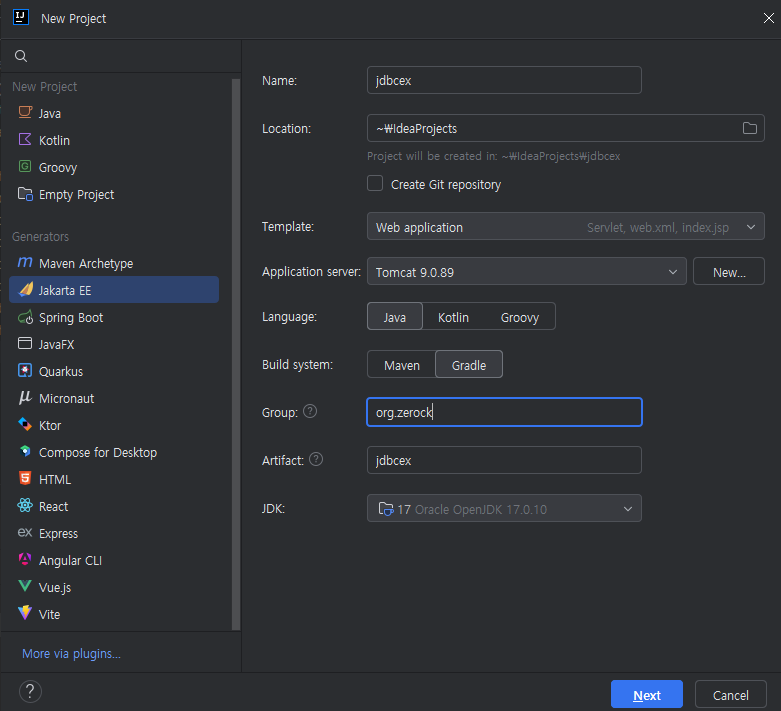Image resolution: width=781 pixels, height=711 pixels.
Task: Click the Next button
Action: pyautogui.click(x=647, y=695)
